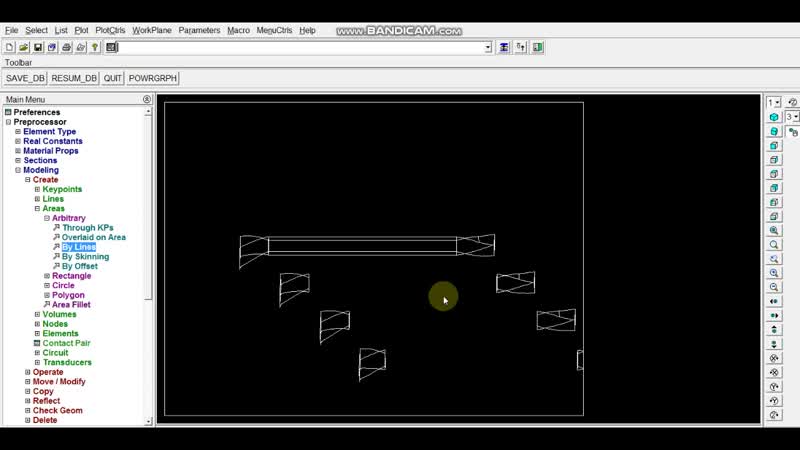Expand the Rectangle node
This screenshot has width=800, height=450.
tap(47, 276)
